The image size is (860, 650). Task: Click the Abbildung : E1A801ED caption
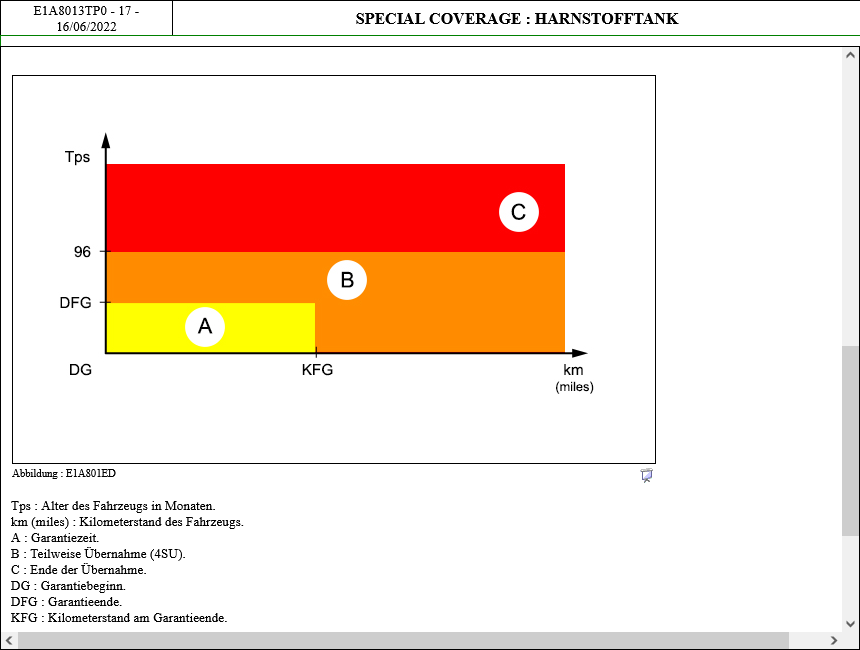point(57,473)
